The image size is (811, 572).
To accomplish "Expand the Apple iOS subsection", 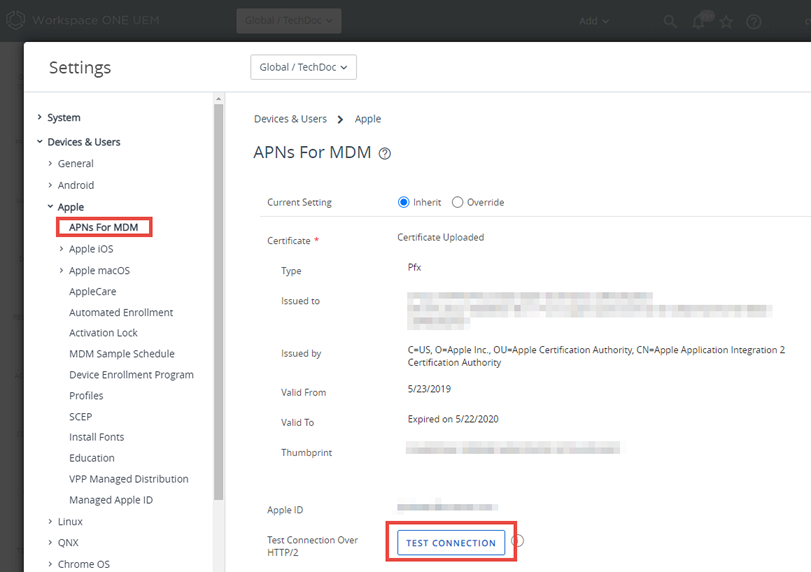I will [61, 249].
